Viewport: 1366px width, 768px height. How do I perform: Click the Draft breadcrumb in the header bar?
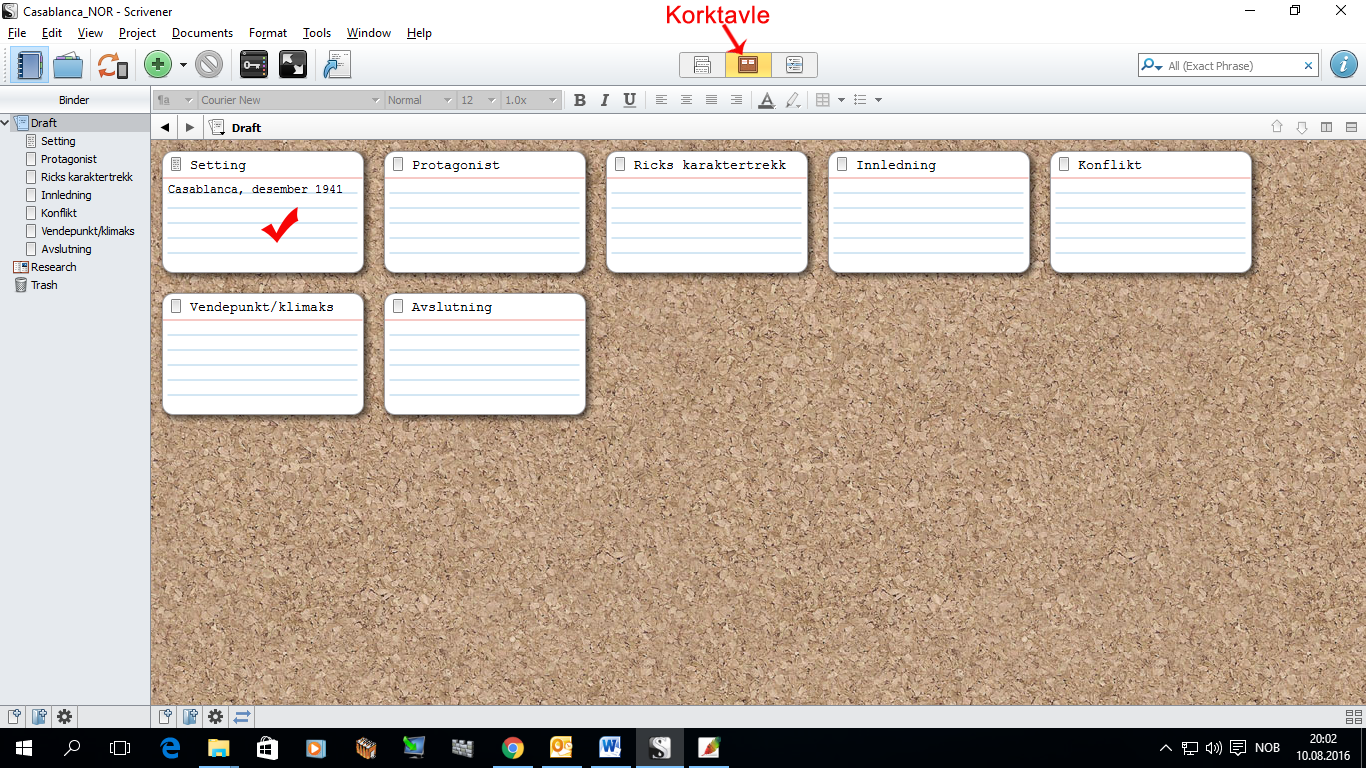[244, 127]
